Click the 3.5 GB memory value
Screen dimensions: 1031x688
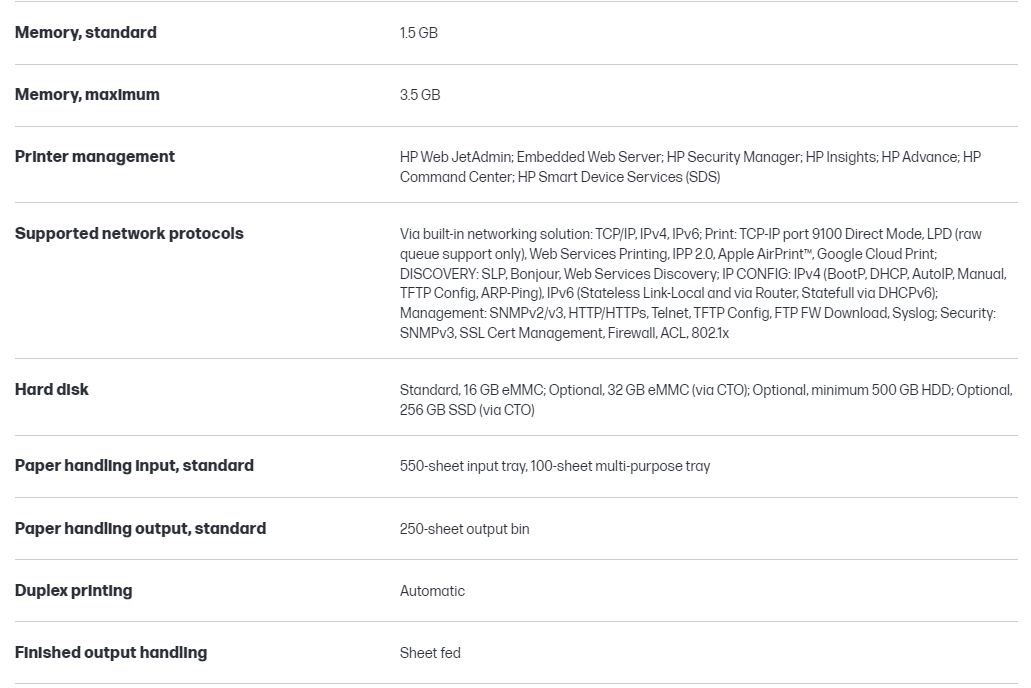420,95
